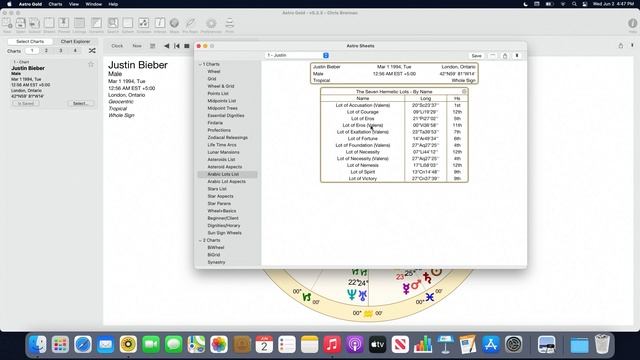The height and width of the screenshot is (360, 640).
Task: Click the share icon in main window
Action: click(x=621, y=46)
